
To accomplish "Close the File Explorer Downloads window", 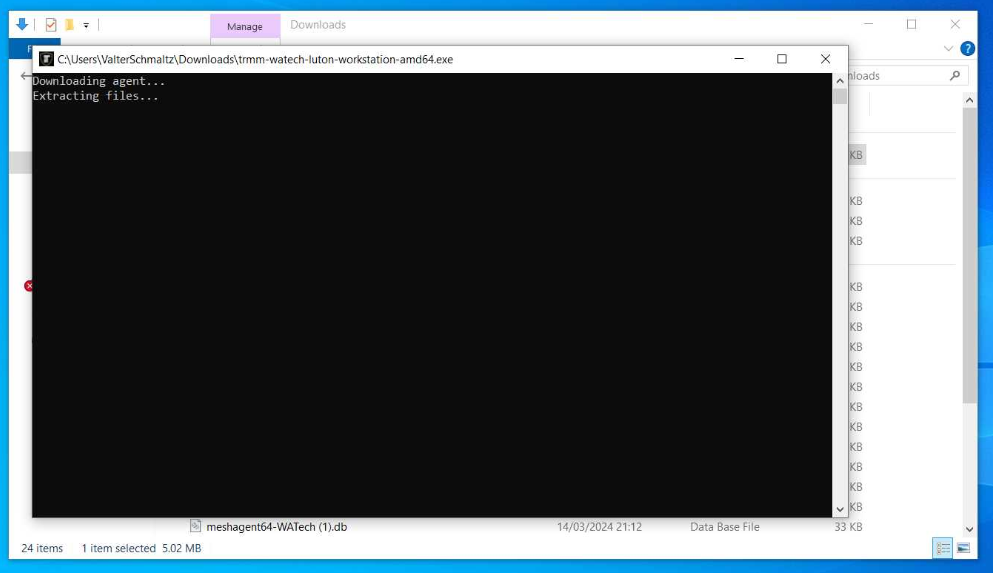I will coord(955,24).
